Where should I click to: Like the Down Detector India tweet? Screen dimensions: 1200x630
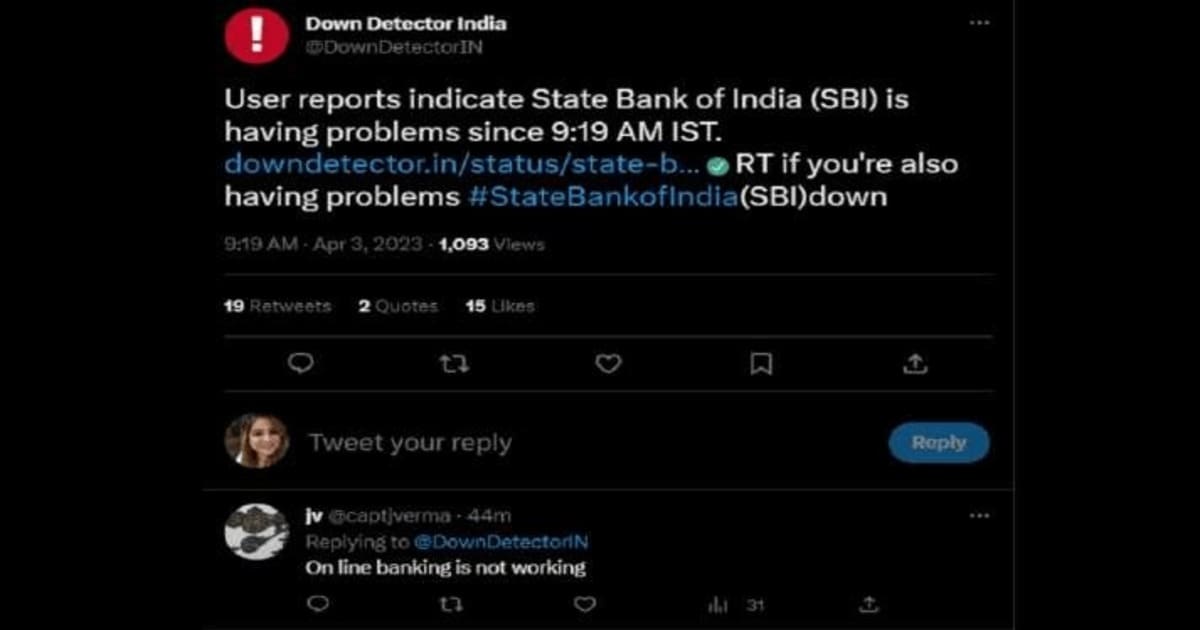click(608, 365)
